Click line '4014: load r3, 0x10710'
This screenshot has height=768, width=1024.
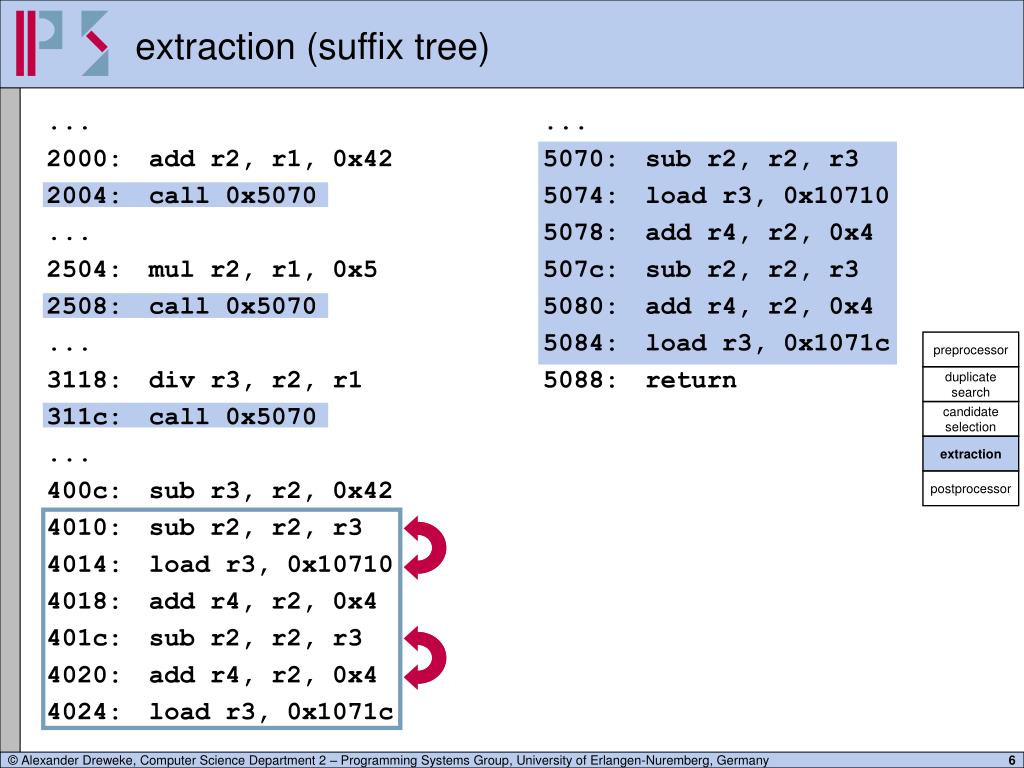pos(219,564)
